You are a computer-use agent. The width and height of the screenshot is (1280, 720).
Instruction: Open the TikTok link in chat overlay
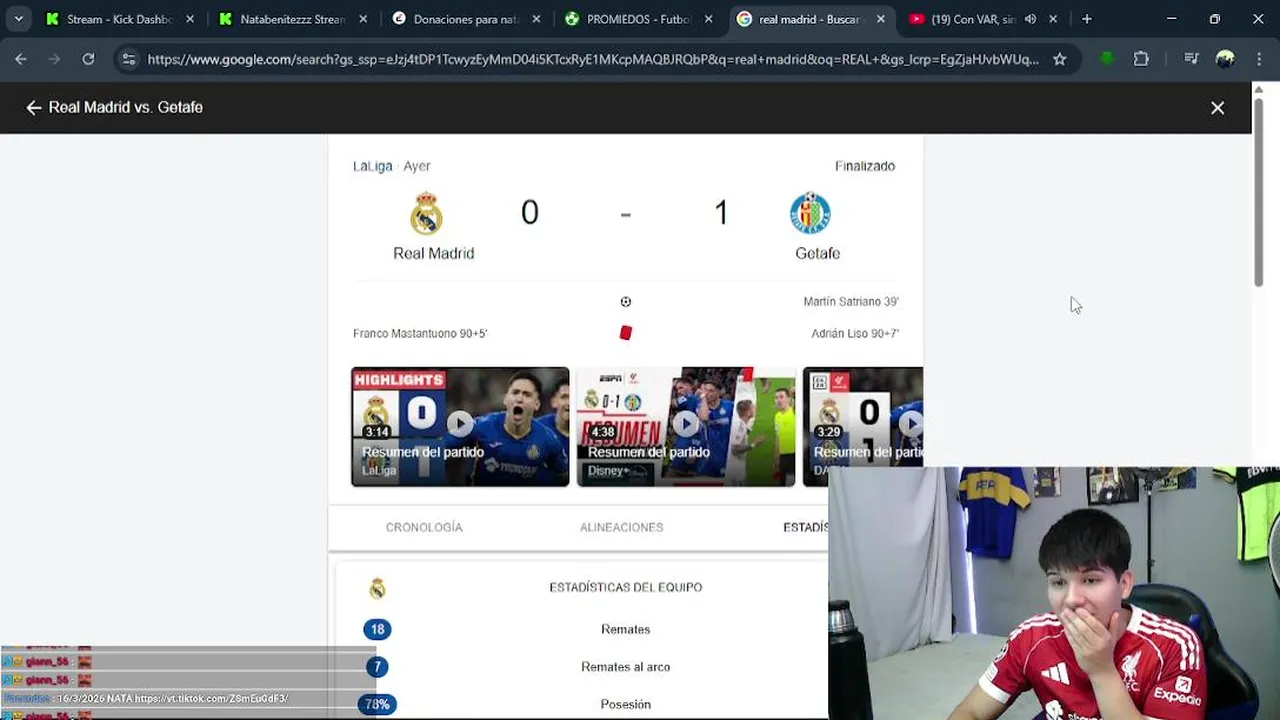211,698
